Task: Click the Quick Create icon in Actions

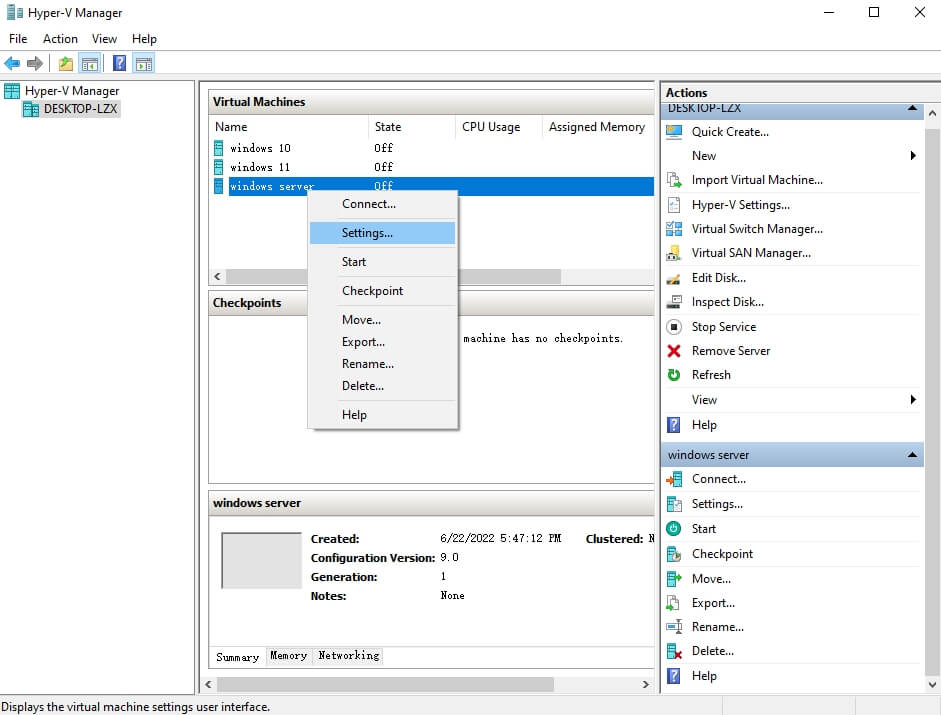Action: pyautogui.click(x=674, y=132)
